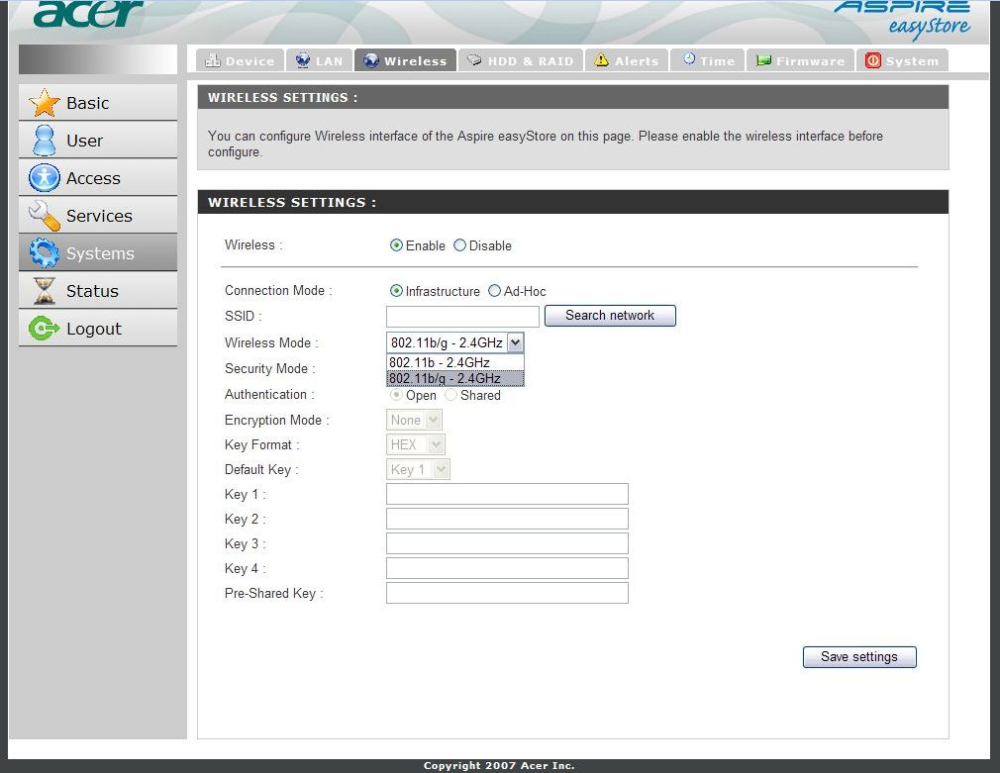Click the person icon beside User
Screen dimensions: 1000x773
[x=44, y=140]
